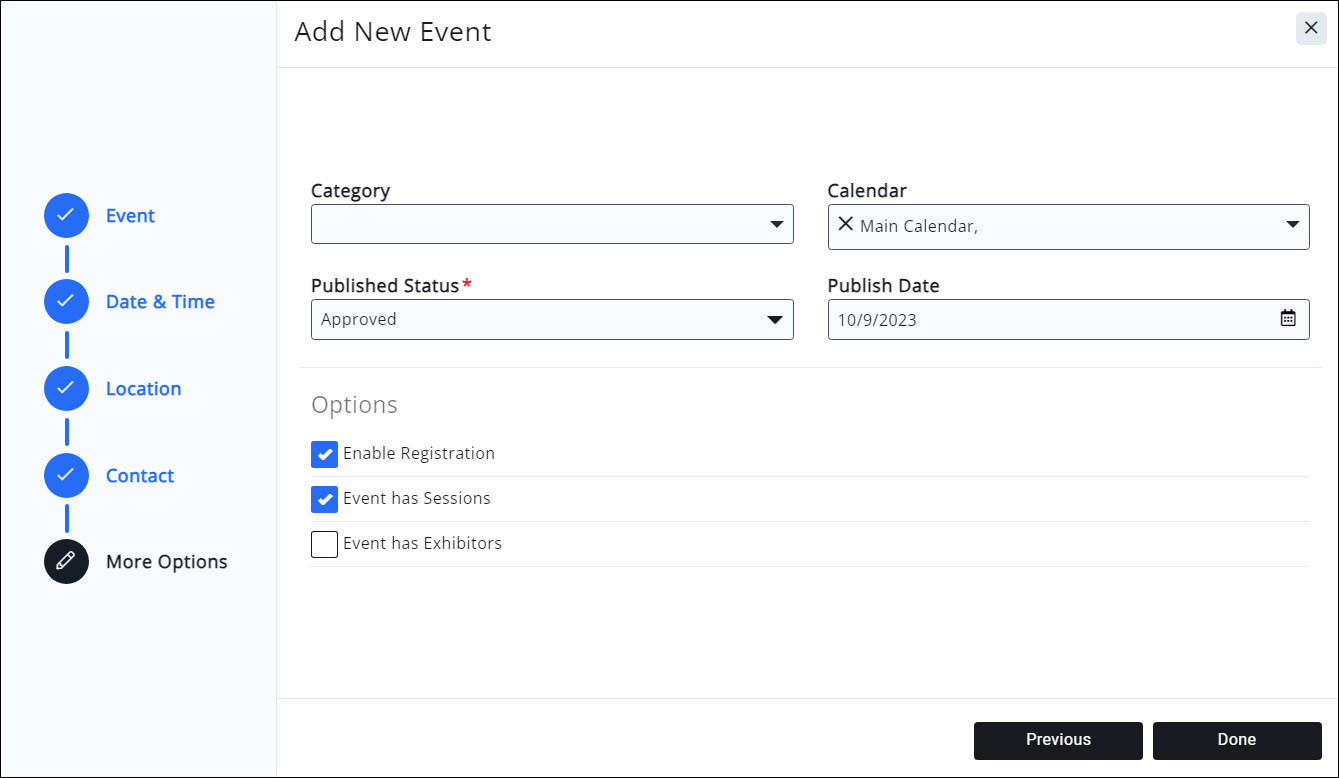Viewport: 1339px width, 778px height.
Task: Click into the Publish Date field
Action: pyautogui.click(x=1050, y=320)
